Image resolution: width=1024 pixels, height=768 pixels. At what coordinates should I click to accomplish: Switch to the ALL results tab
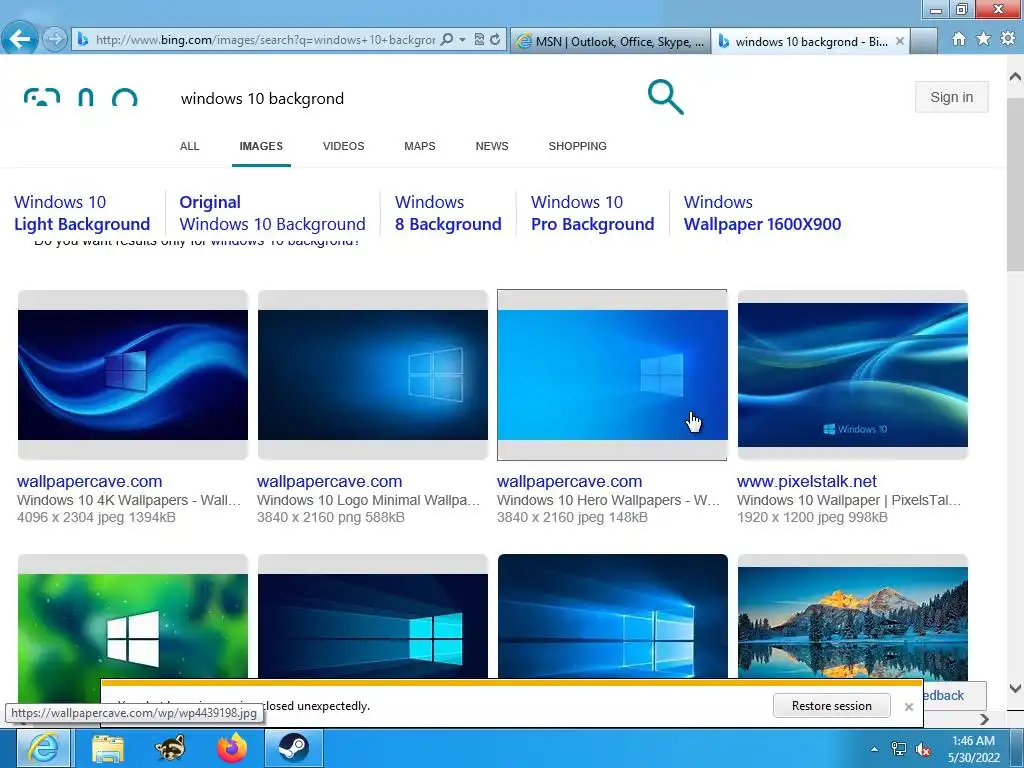pos(189,146)
